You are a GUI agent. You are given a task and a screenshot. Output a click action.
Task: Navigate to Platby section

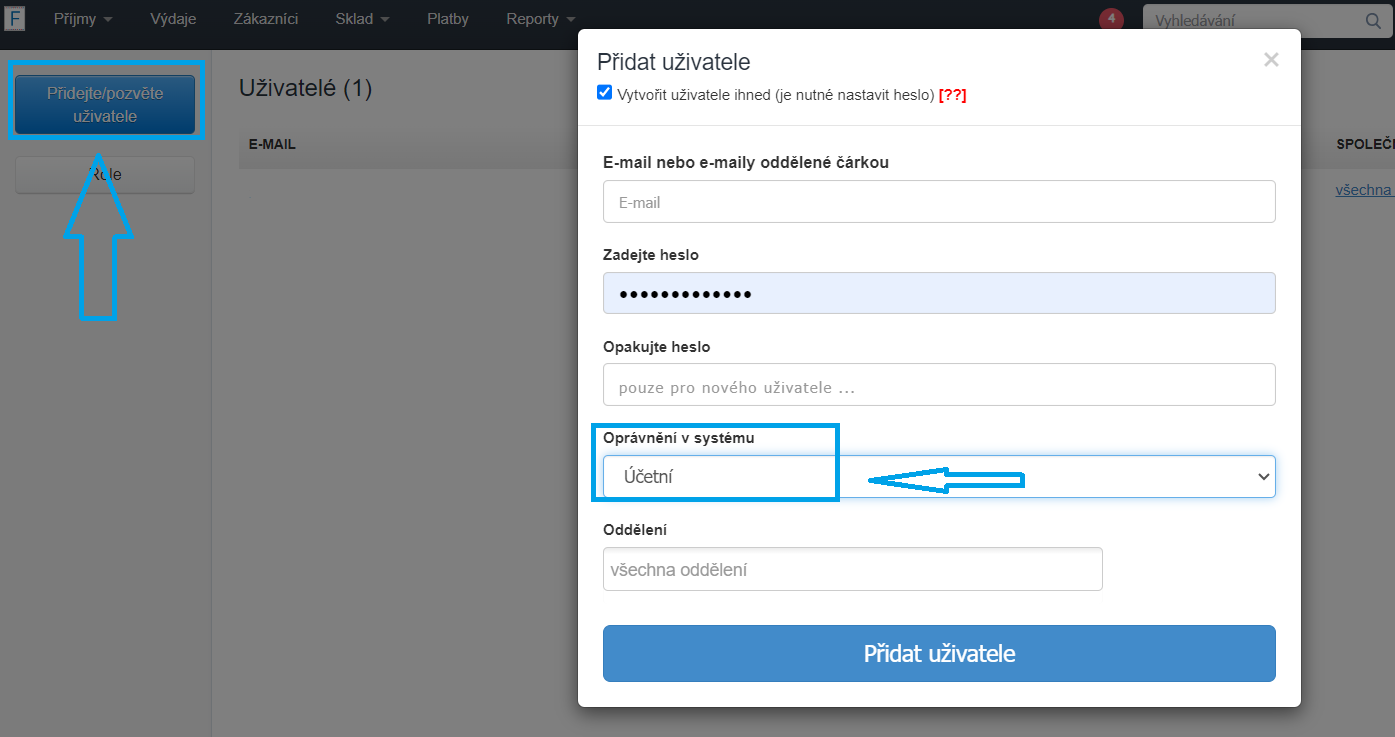(447, 19)
